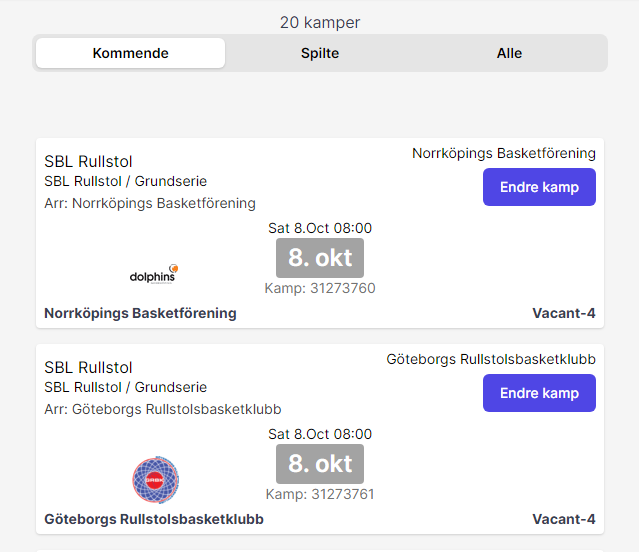Click Vacant-4 in the Norrköpings match card
The image size is (639, 552).
point(564,313)
